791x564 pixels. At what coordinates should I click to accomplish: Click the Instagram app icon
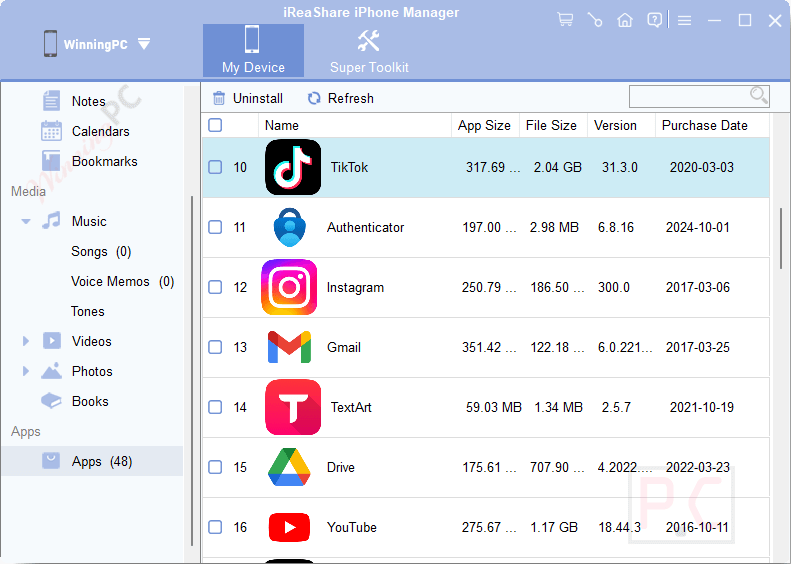click(x=289, y=287)
